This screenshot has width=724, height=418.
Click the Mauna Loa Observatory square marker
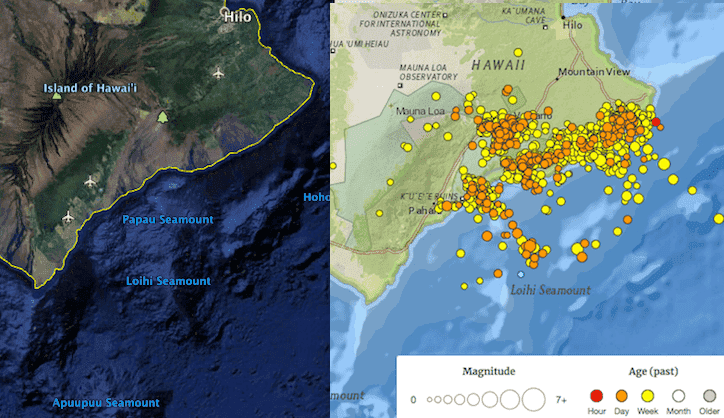coord(400,85)
